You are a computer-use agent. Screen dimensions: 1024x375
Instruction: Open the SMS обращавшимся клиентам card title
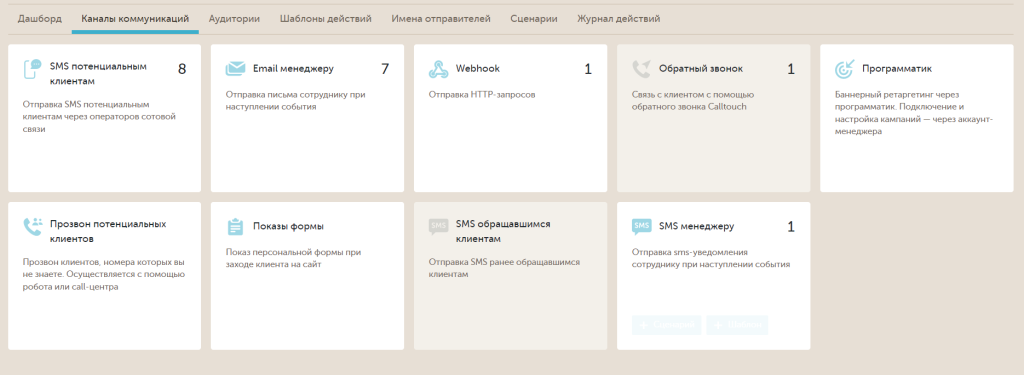coord(503,231)
